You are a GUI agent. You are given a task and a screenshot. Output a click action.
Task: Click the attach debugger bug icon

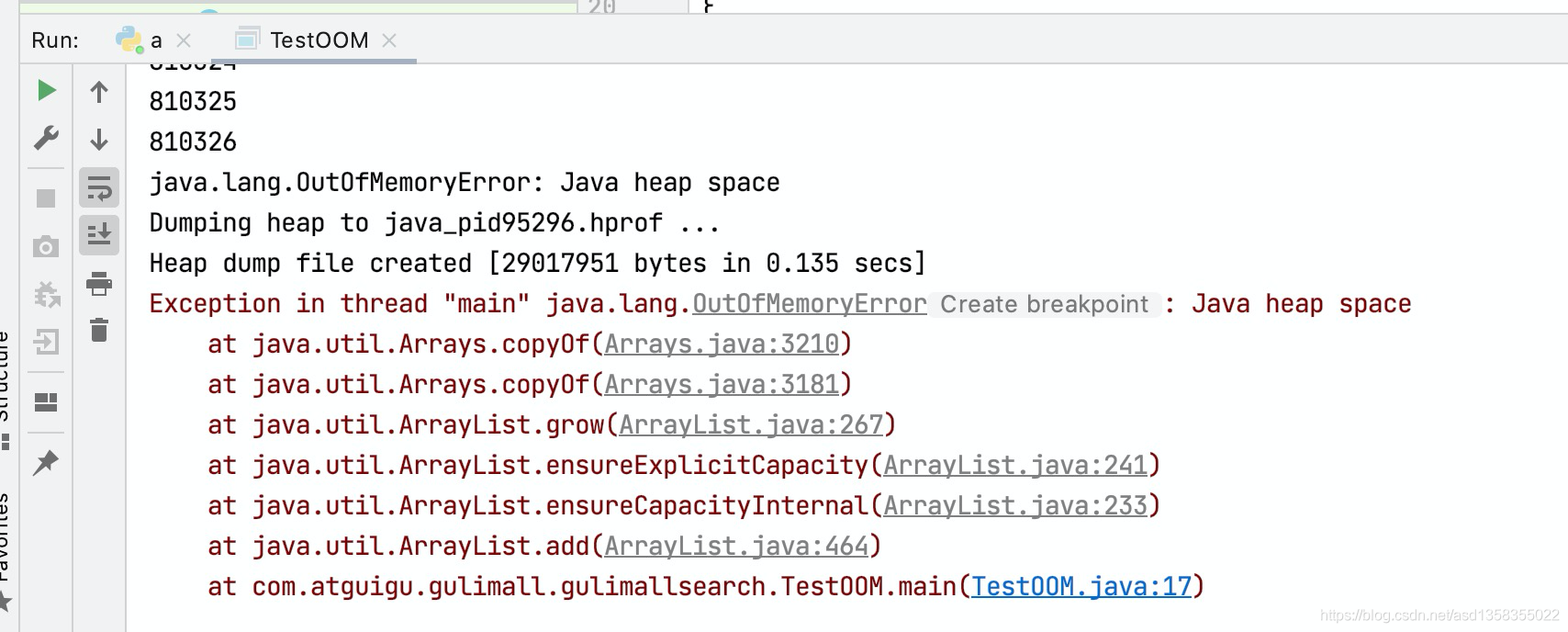click(x=46, y=294)
